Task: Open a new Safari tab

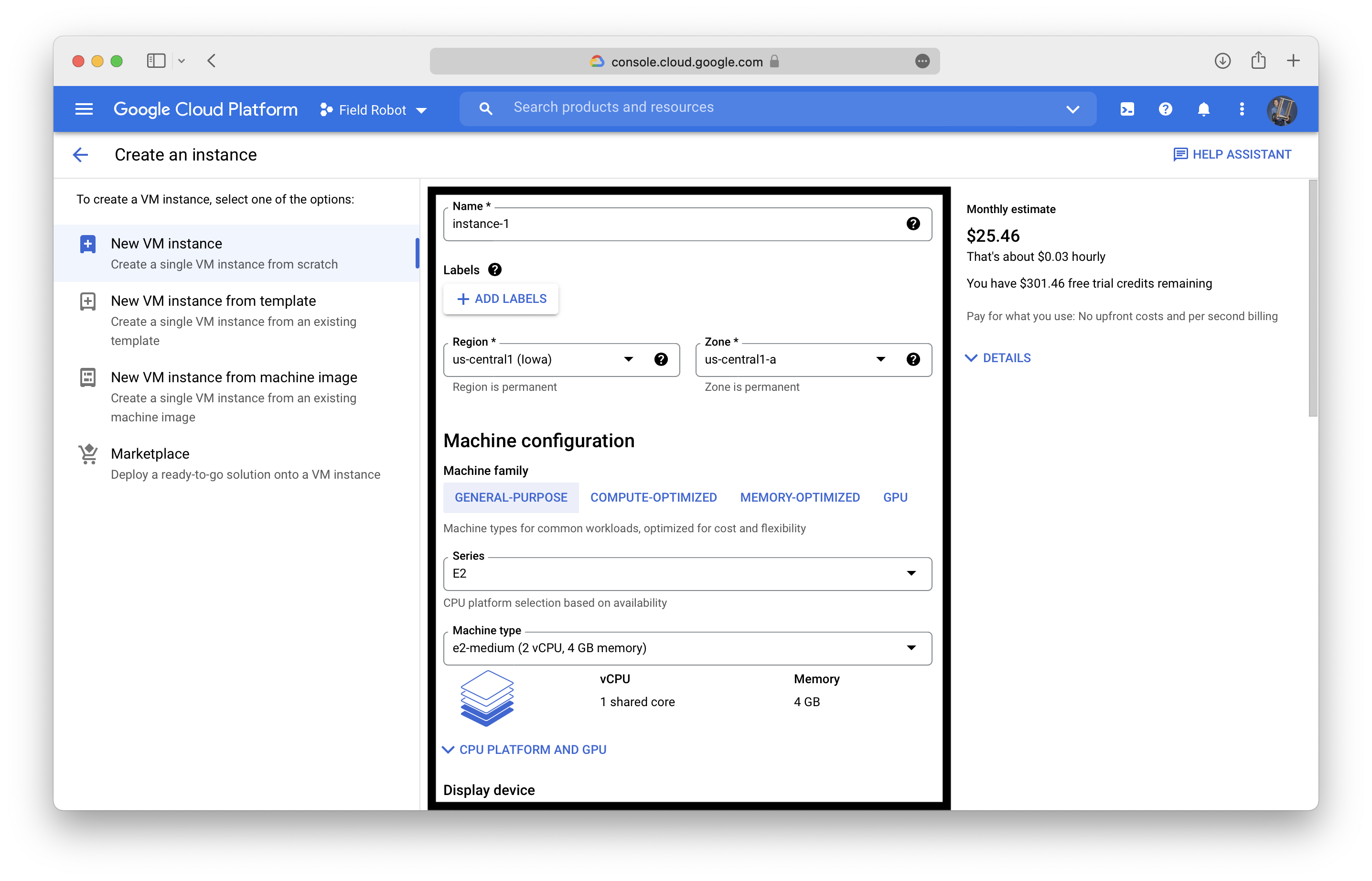Action: pos(1293,61)
